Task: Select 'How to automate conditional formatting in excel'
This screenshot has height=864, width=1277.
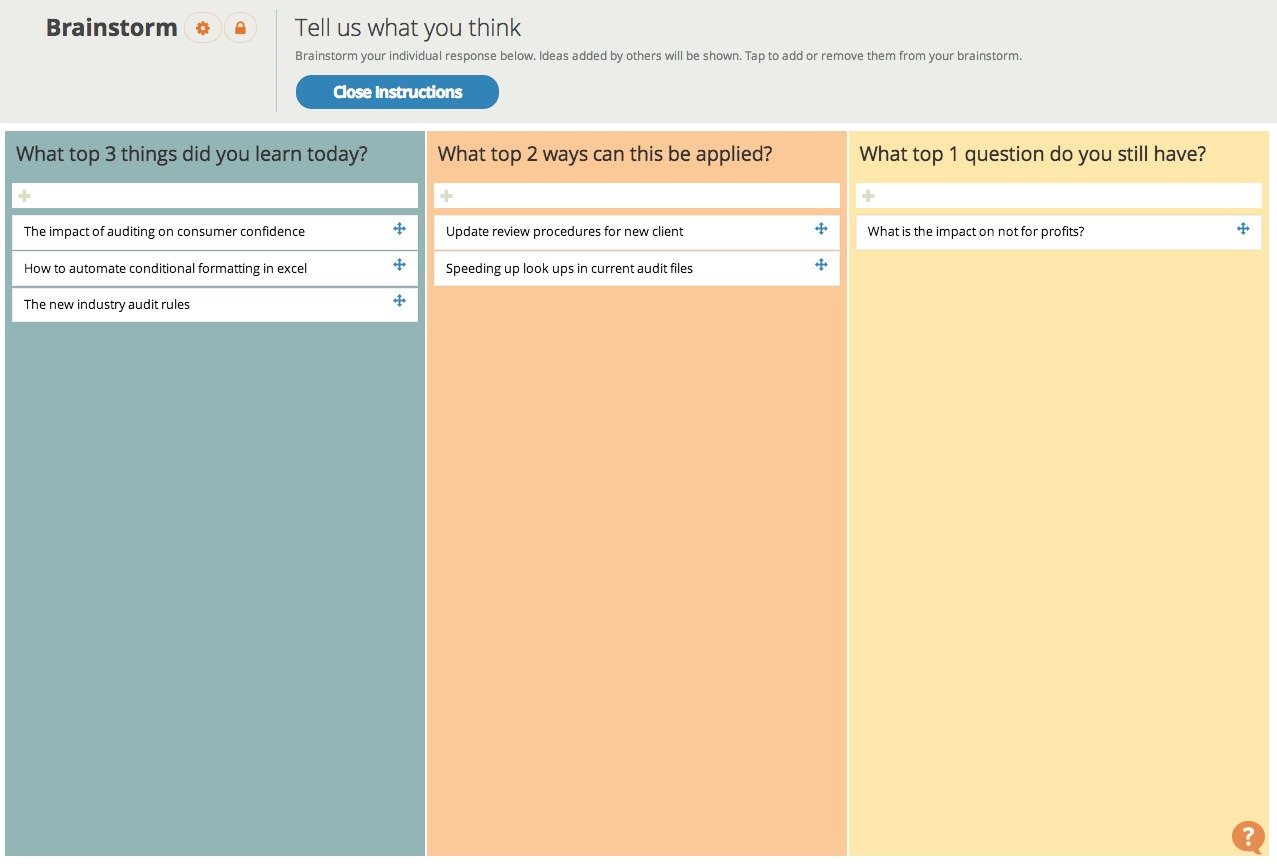Action: point(215,268)
